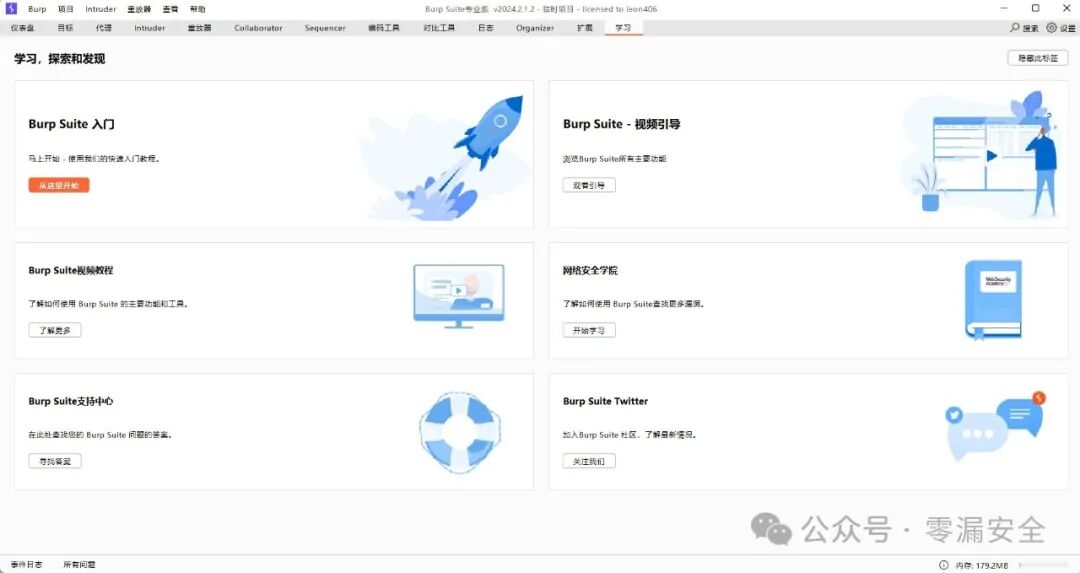
Task: Click the lifebuoy support center icon
Action: (460, 432)
